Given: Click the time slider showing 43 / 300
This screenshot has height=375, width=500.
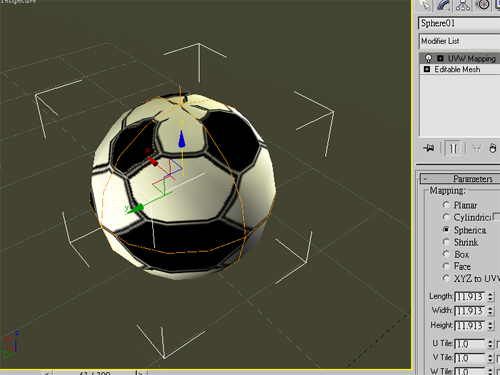Looking at the screenshot, I should 95,373.
